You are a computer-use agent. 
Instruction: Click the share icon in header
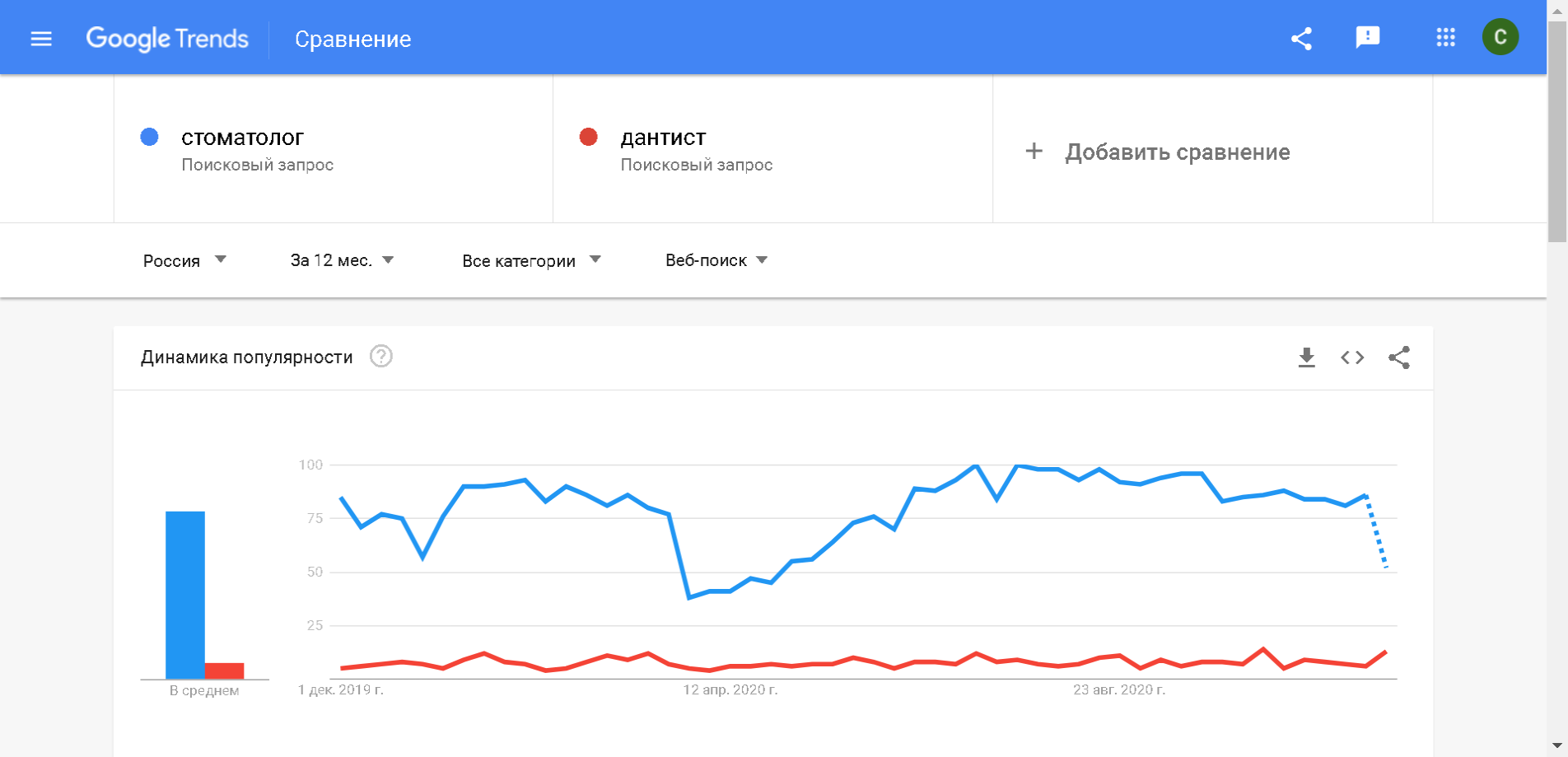click(x=1301, y=39)
